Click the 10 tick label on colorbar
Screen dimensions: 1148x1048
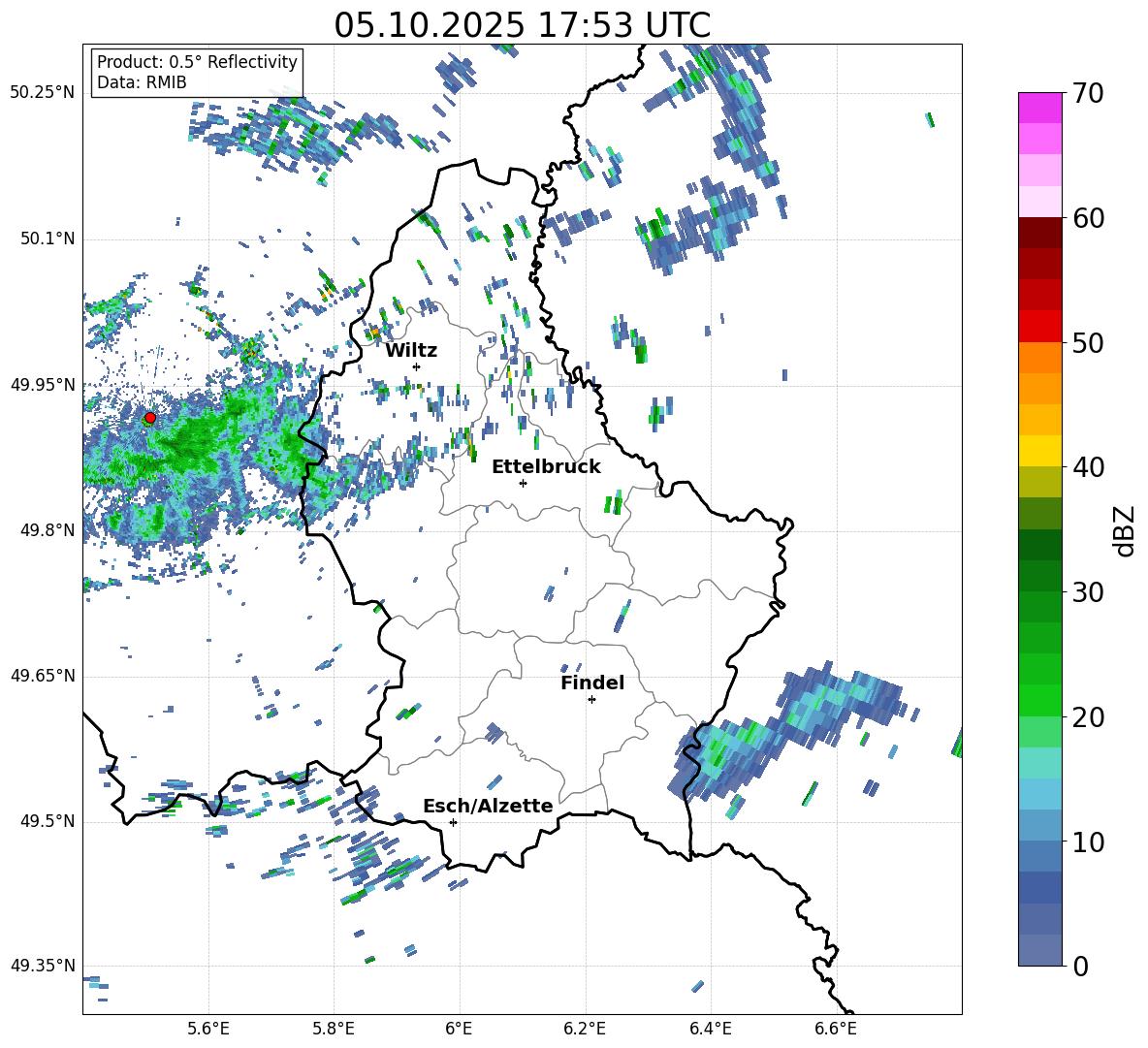pos(1088,842)
